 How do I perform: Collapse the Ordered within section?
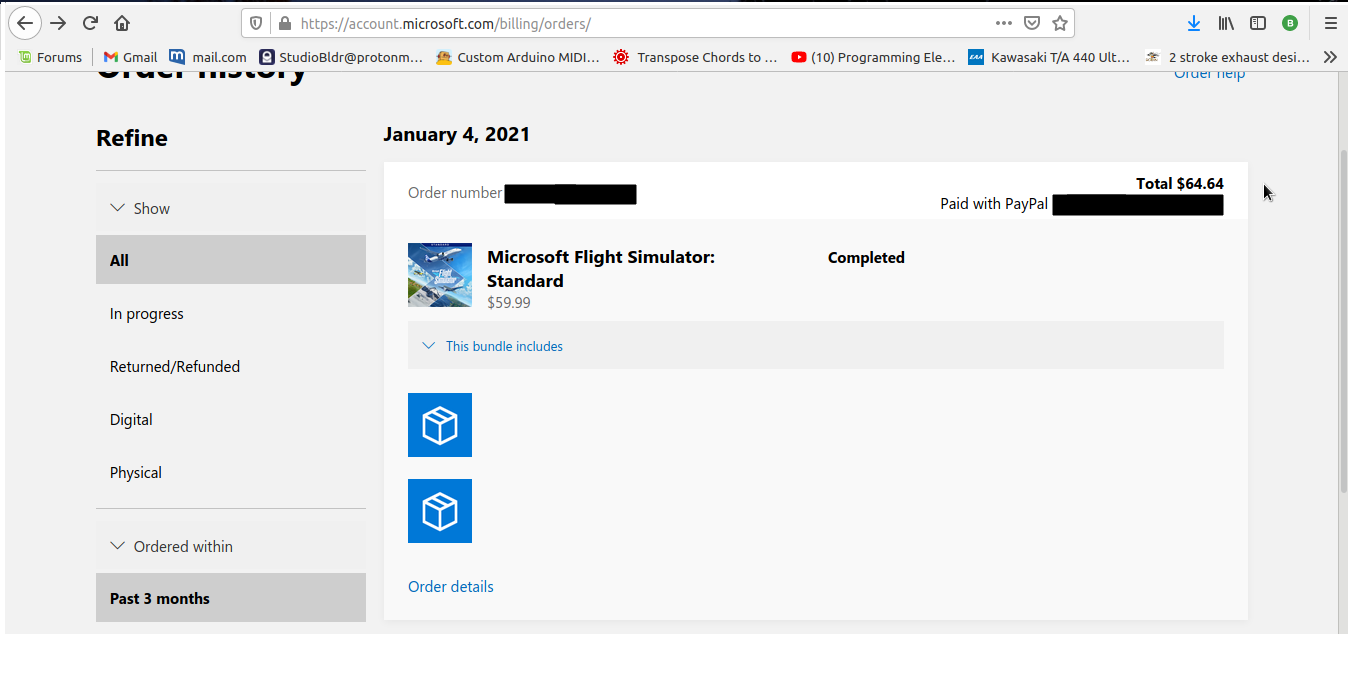[231, 546]
